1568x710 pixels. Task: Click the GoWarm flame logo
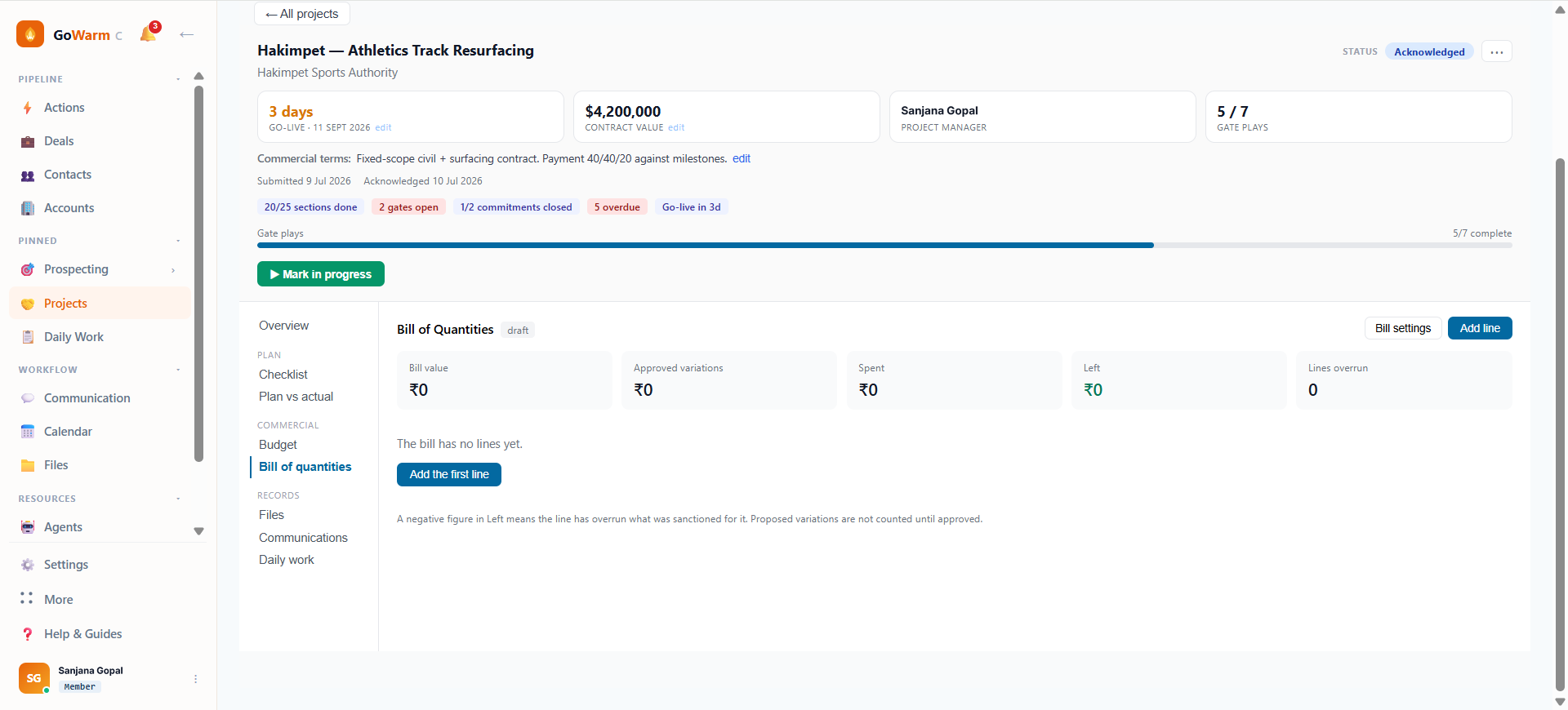point(30,34)
